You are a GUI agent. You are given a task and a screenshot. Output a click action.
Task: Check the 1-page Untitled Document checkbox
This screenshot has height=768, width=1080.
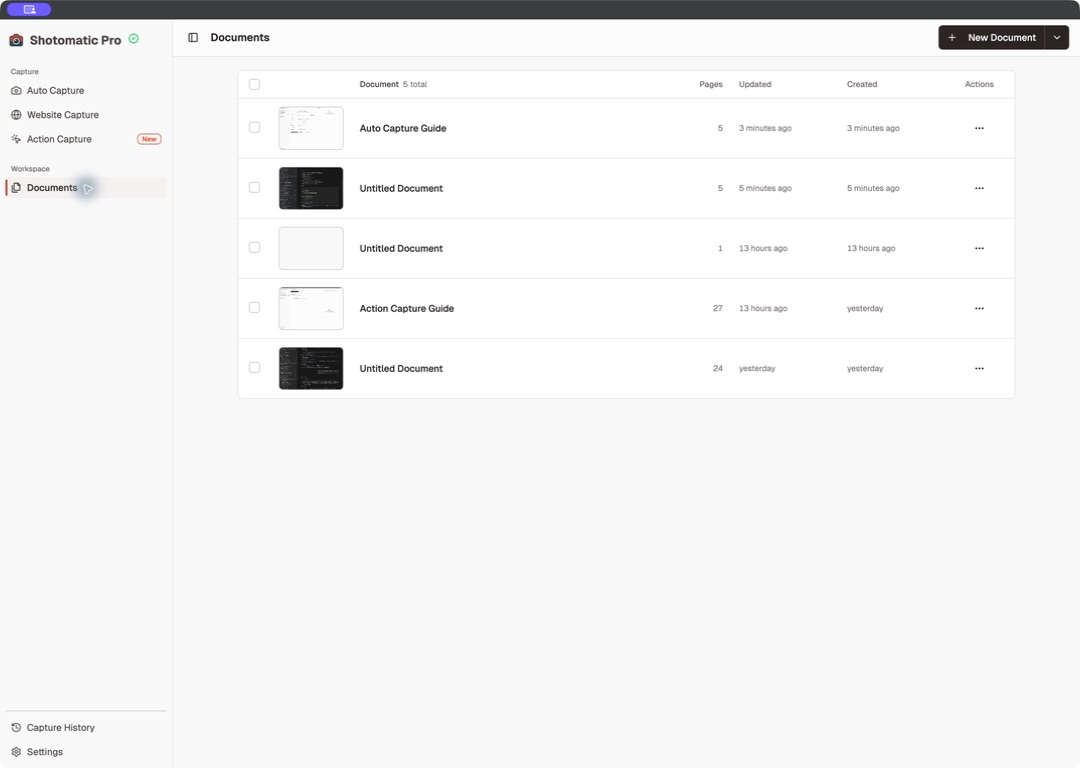click(254, 247)
